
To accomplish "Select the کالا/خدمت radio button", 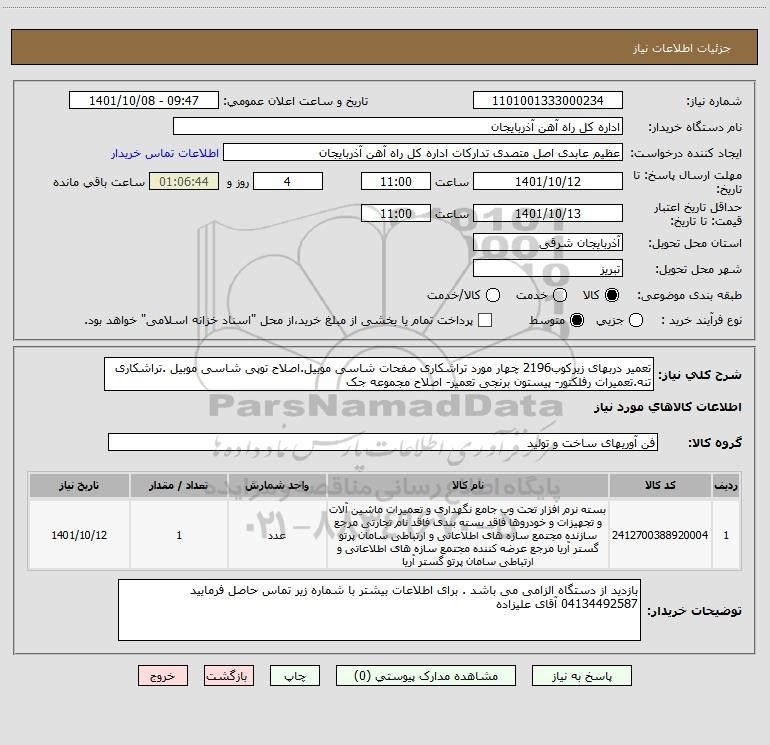I will click(493, 295).
